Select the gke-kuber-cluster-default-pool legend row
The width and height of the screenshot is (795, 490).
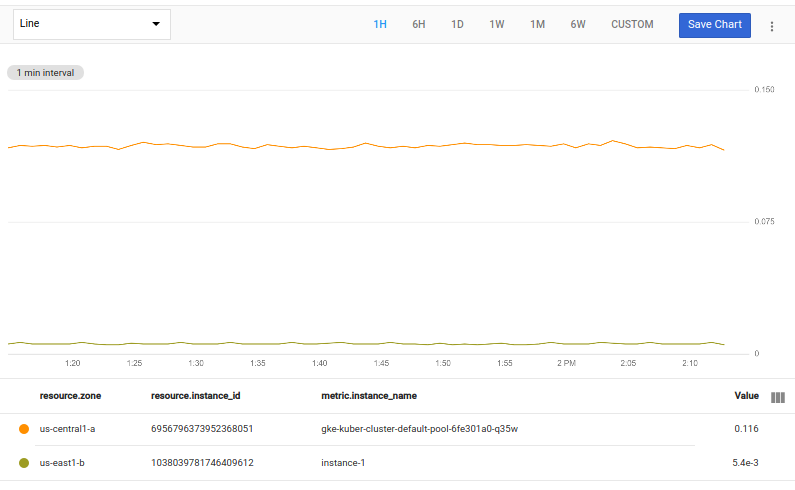pos(419,429)
